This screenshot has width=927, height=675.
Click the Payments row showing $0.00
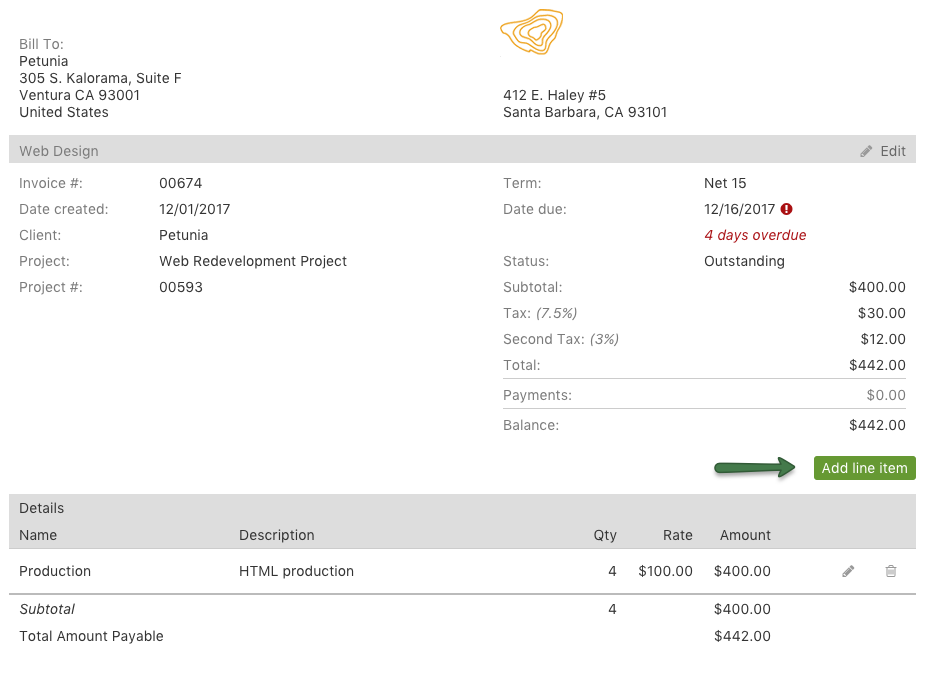(885, 395)
